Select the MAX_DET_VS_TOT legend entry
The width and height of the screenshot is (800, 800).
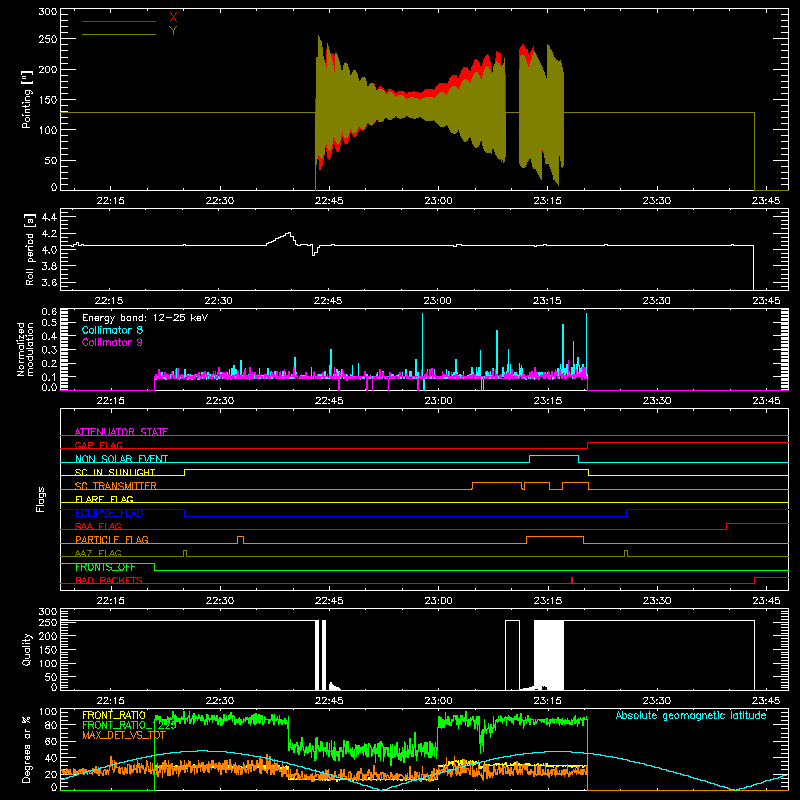(123, 735)
